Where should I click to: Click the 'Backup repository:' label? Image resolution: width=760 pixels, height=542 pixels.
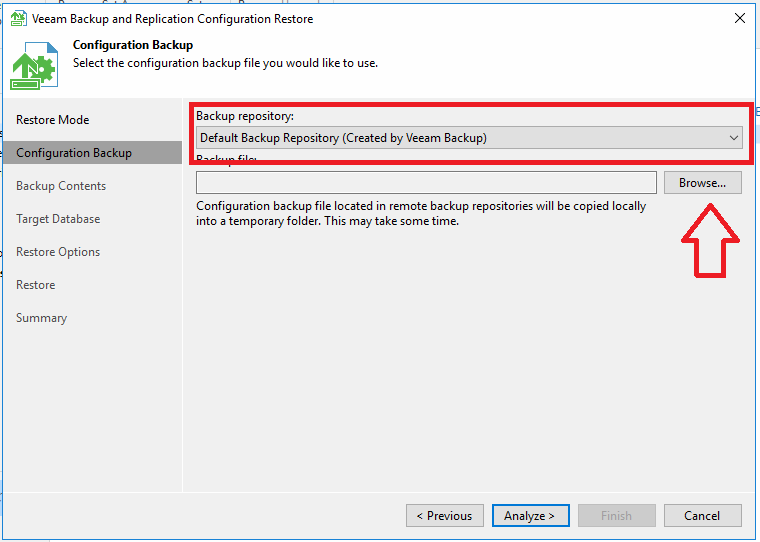[245, 116]
